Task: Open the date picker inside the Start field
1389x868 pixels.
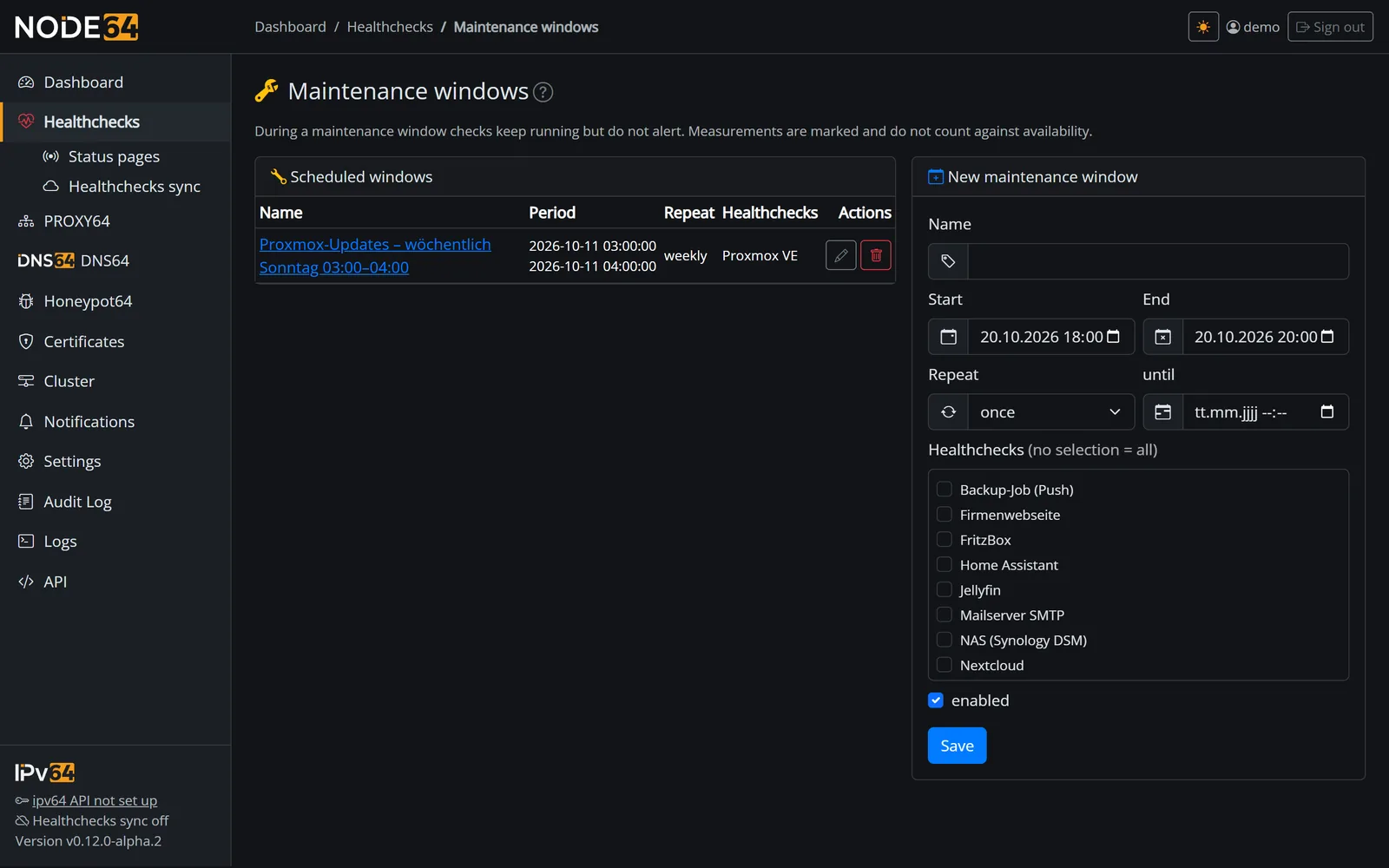Action: click(1113, 337)
